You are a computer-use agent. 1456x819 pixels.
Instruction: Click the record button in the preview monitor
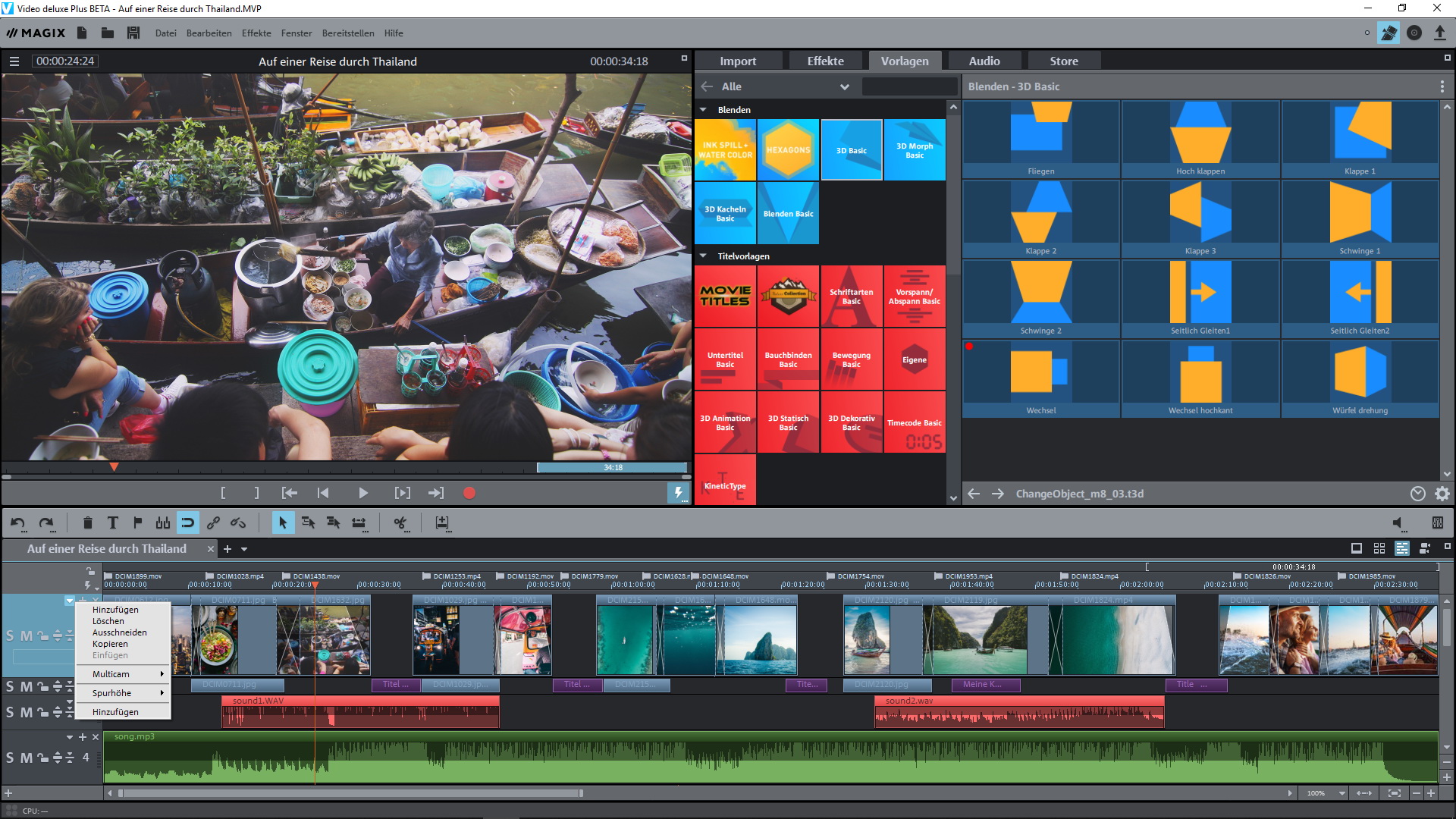[469, 493]
